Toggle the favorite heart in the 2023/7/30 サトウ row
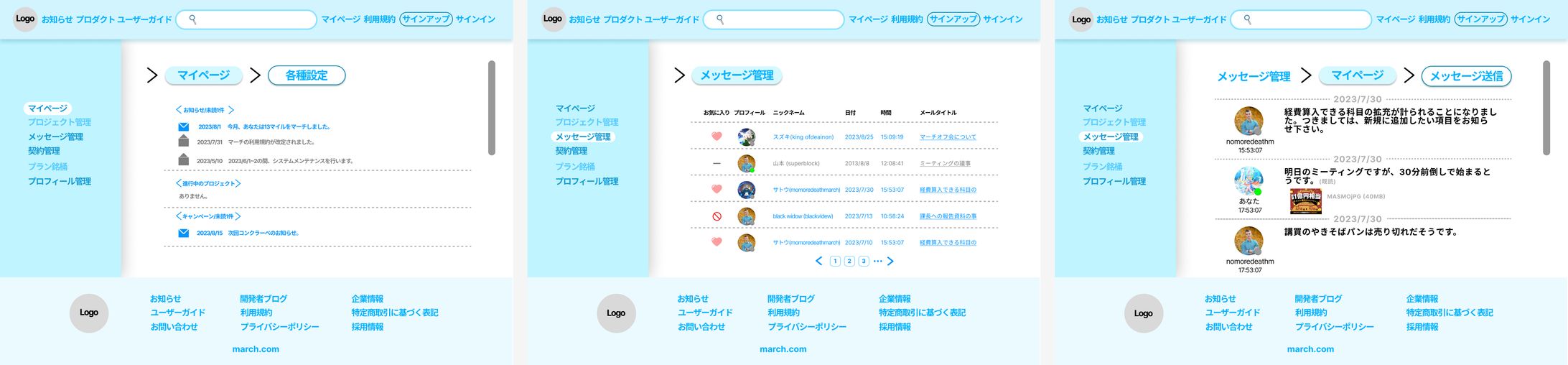Image resolution: width=1568 pixels, height=365 pixels. tap(717, 189)
